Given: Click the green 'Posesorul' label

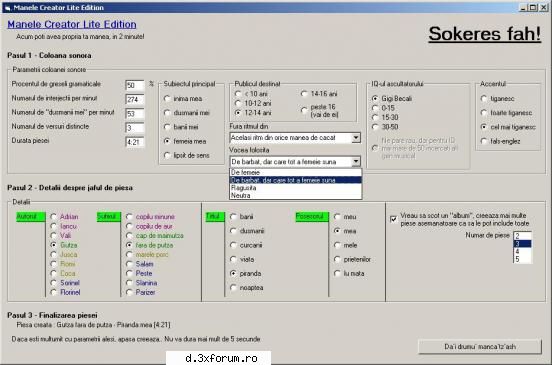Looking at the screenshot, I should click(312, 216).
